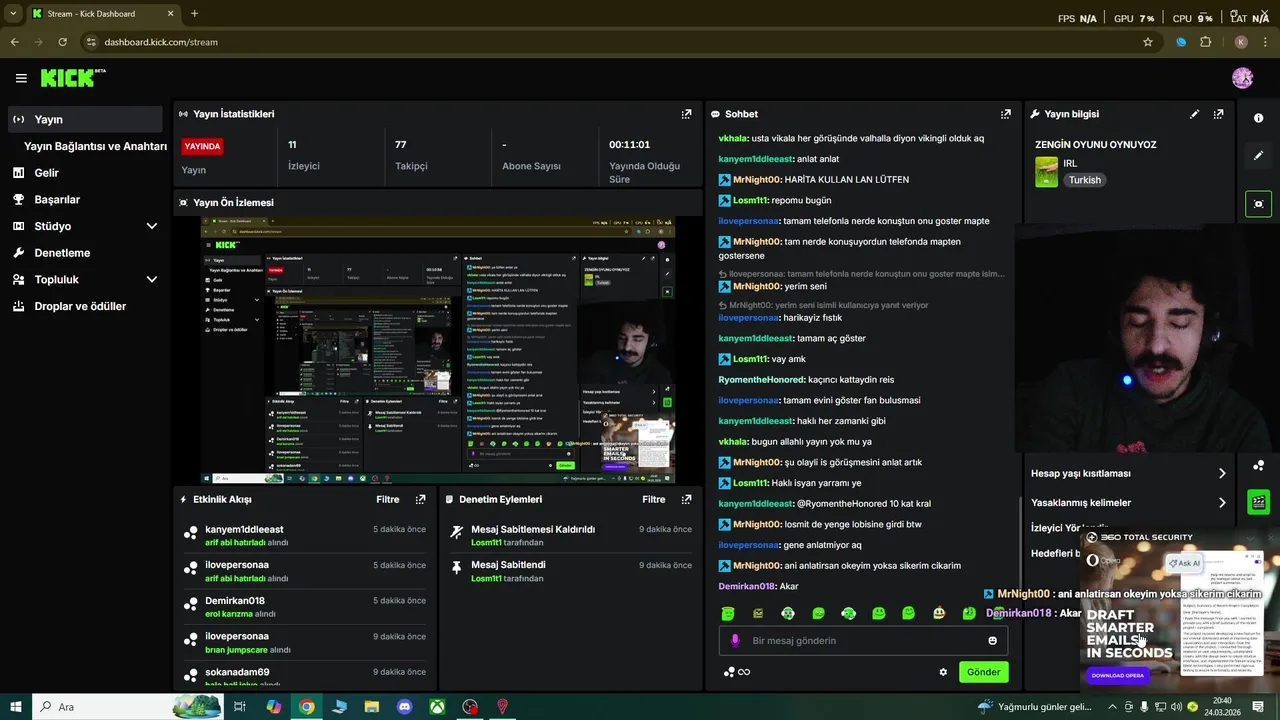Edit stream info with the pencil in Yayın bilgisi
The width and height of the screenshot is (1280, 720).
pyautogui.click(x=1194, y=114)
